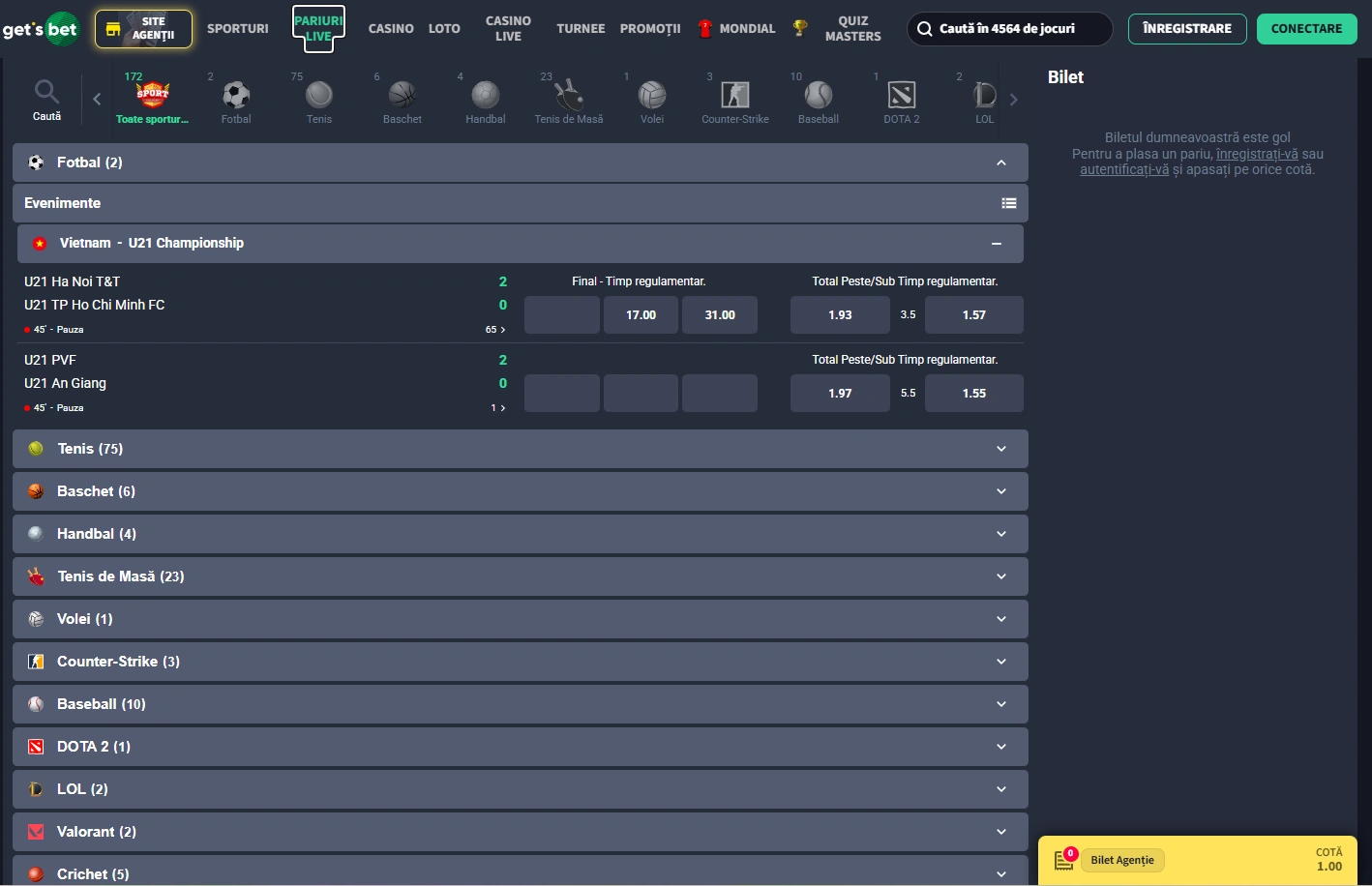Open the Casino menu
Image resolution: width=1372 pixels, height=886 pixels.
(391, 28)
